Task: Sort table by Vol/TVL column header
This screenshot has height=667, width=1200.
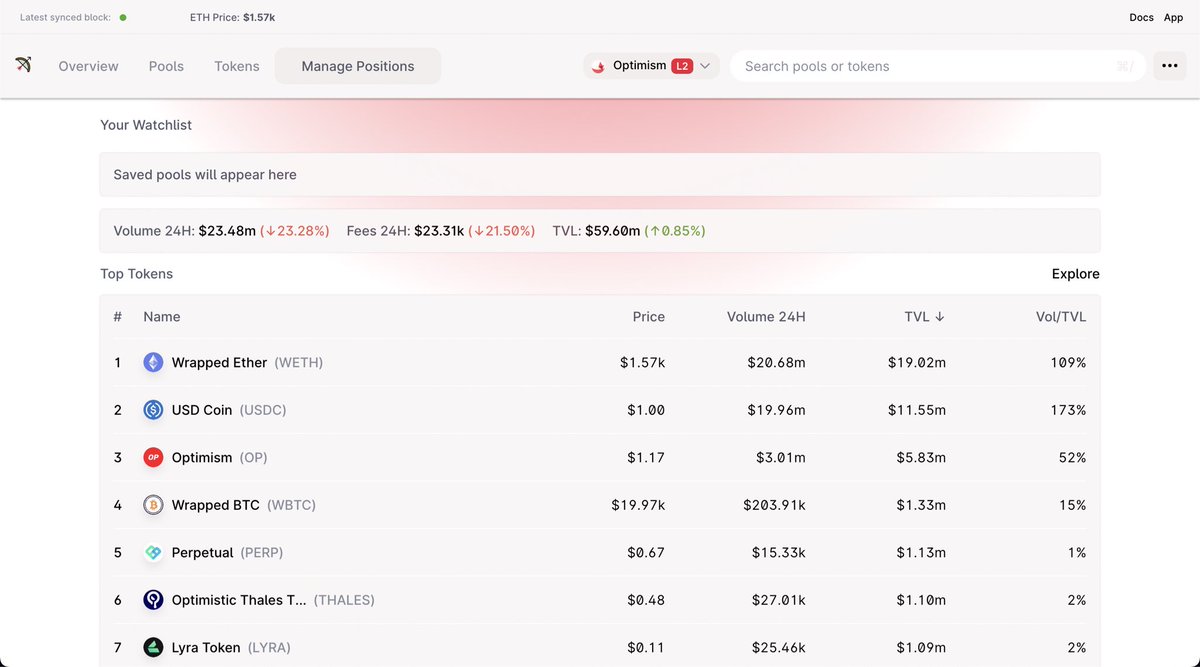Action: [1061, 316]
